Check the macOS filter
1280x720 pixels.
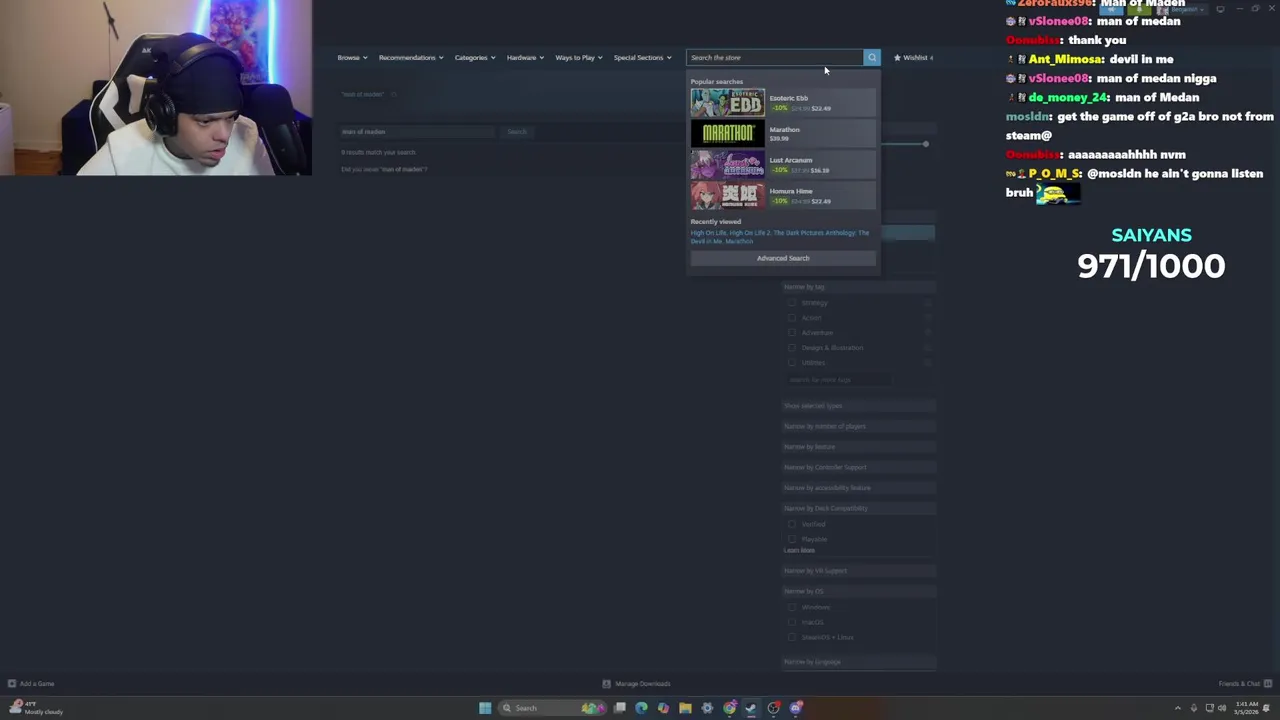point(792,622)
